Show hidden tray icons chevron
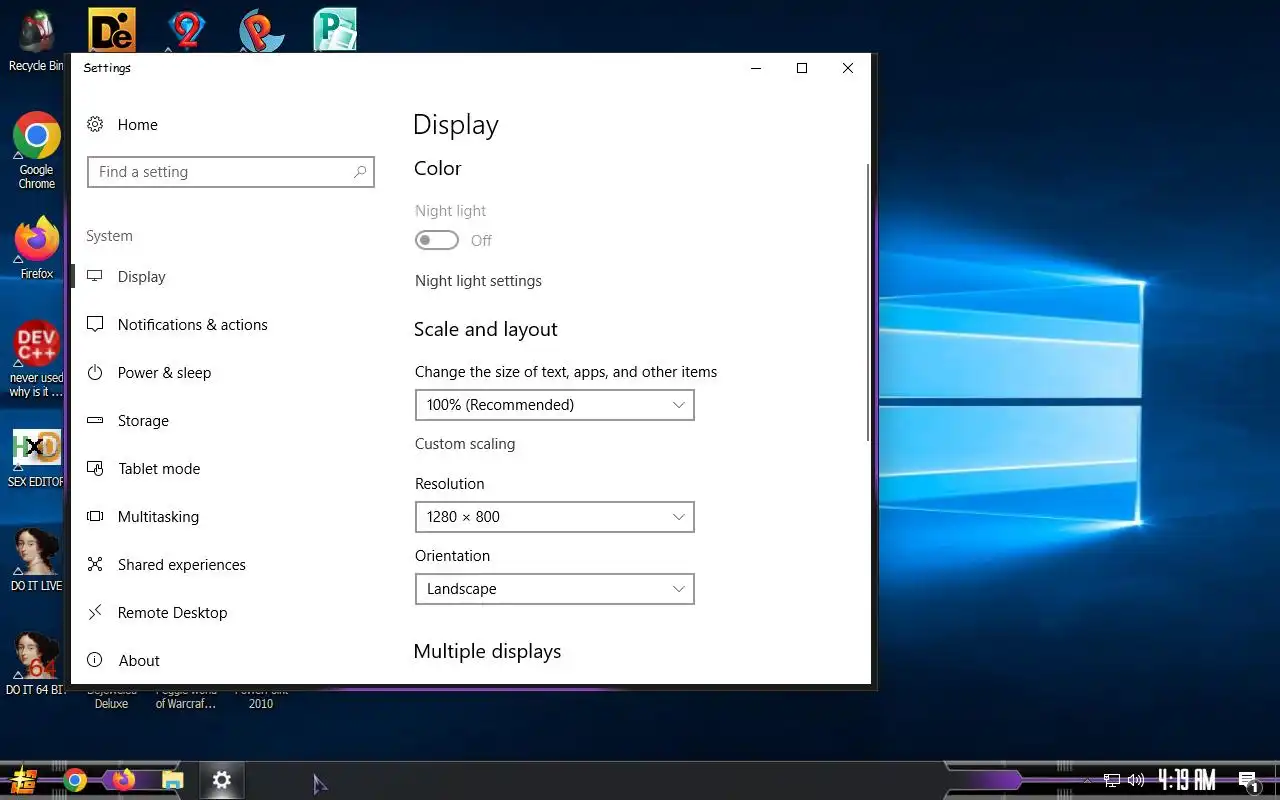The image size is (1280, 800). 1088,780
